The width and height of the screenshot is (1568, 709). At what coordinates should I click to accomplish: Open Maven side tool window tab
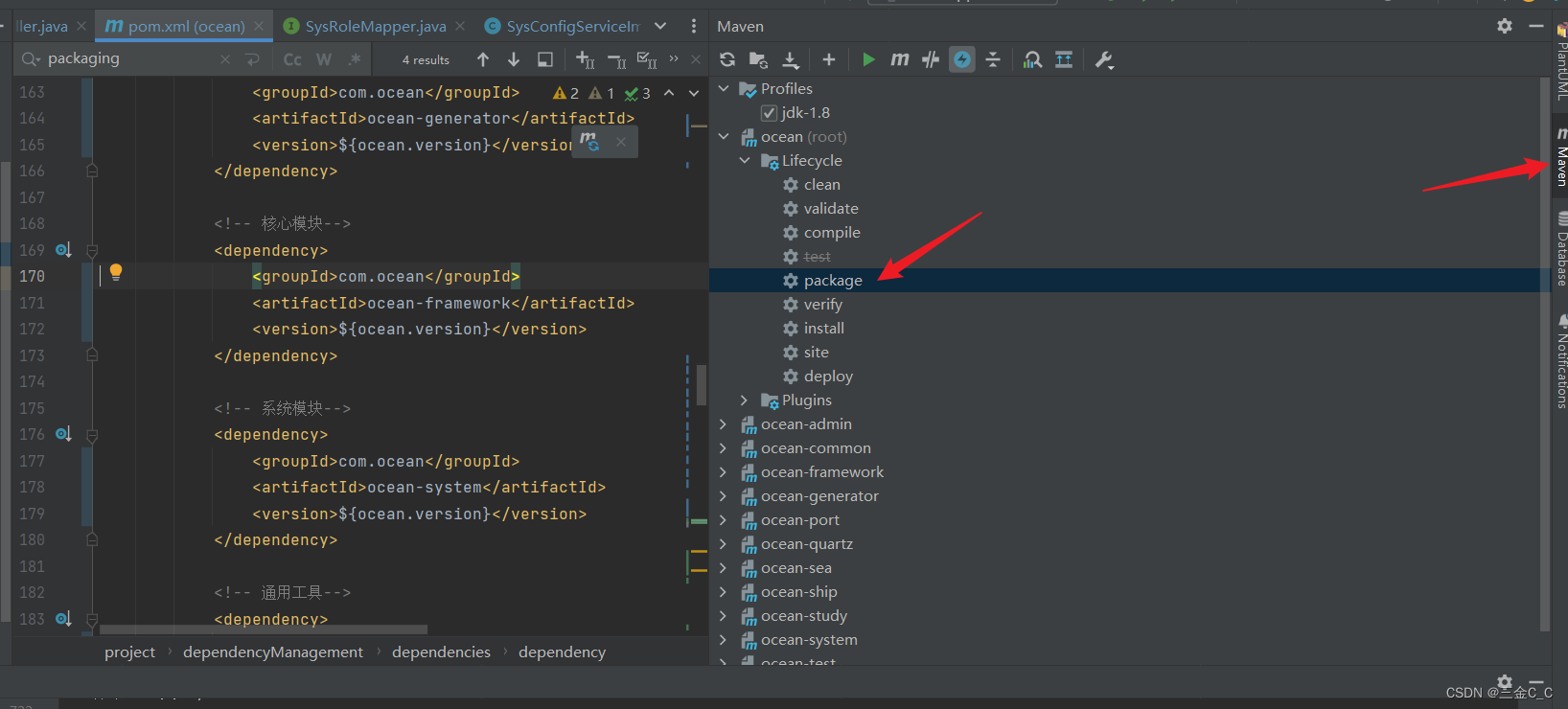[1561, 155]
